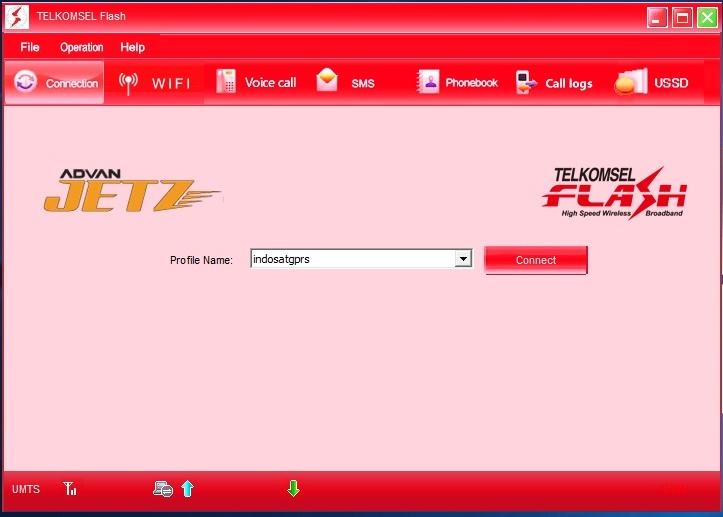Switch to the WIFI tab
The height and width of the screenshot is (517, 723).
[154, 83]
